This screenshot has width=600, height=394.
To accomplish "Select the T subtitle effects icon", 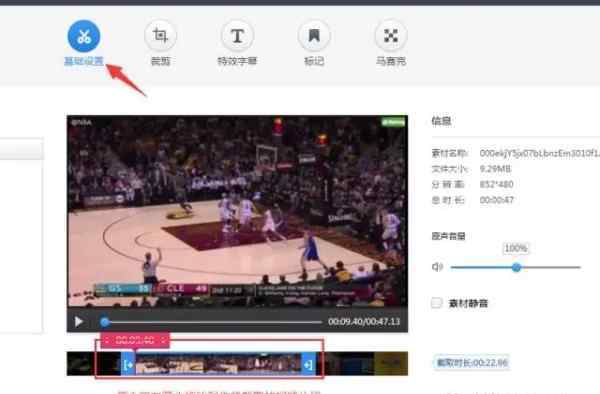I will 237,36.
